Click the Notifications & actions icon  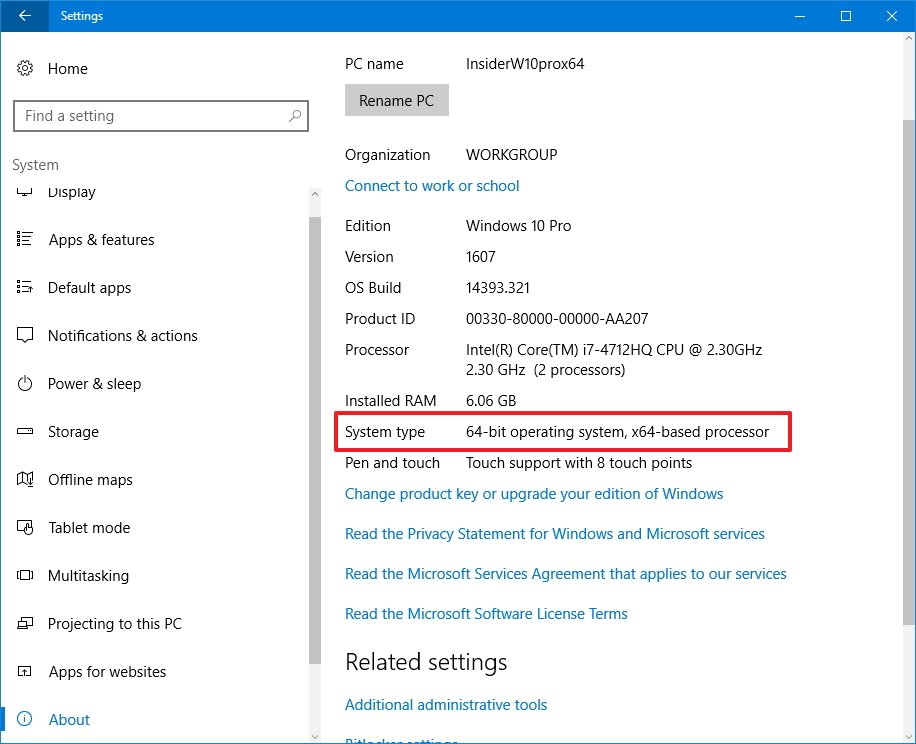25,336
